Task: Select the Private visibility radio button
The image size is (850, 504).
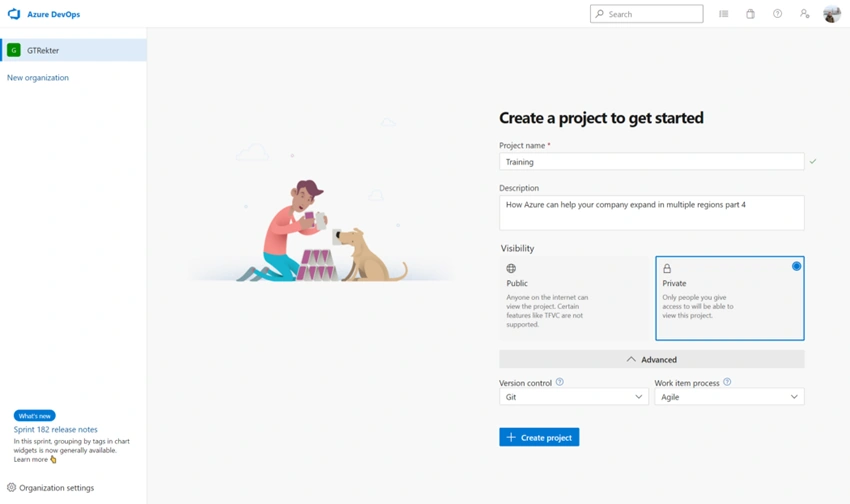Action: point(796,266)
